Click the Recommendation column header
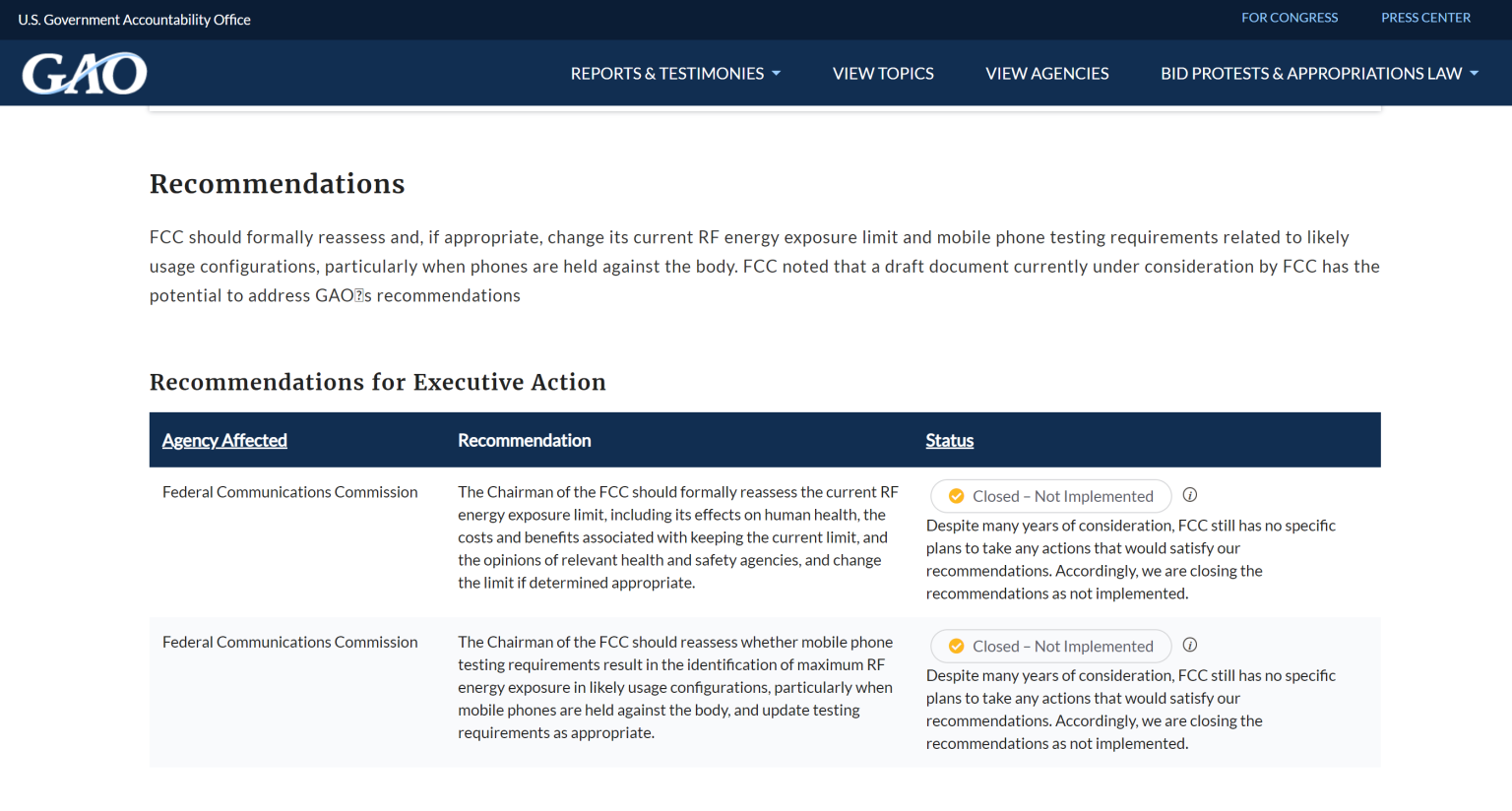 pos(524,440)
